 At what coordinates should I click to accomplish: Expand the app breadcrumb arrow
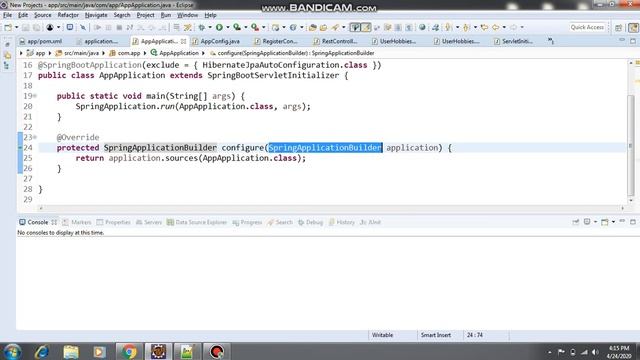coord(50,53)
